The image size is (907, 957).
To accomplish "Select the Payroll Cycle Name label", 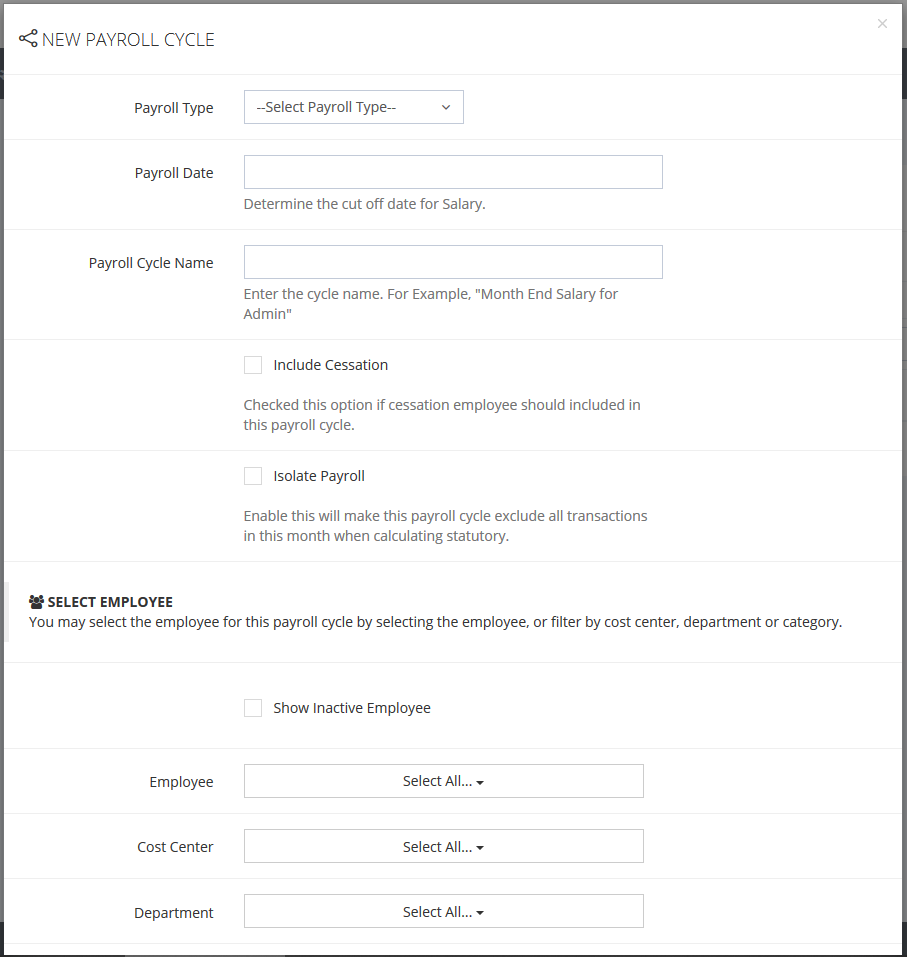I will point(151,263).
